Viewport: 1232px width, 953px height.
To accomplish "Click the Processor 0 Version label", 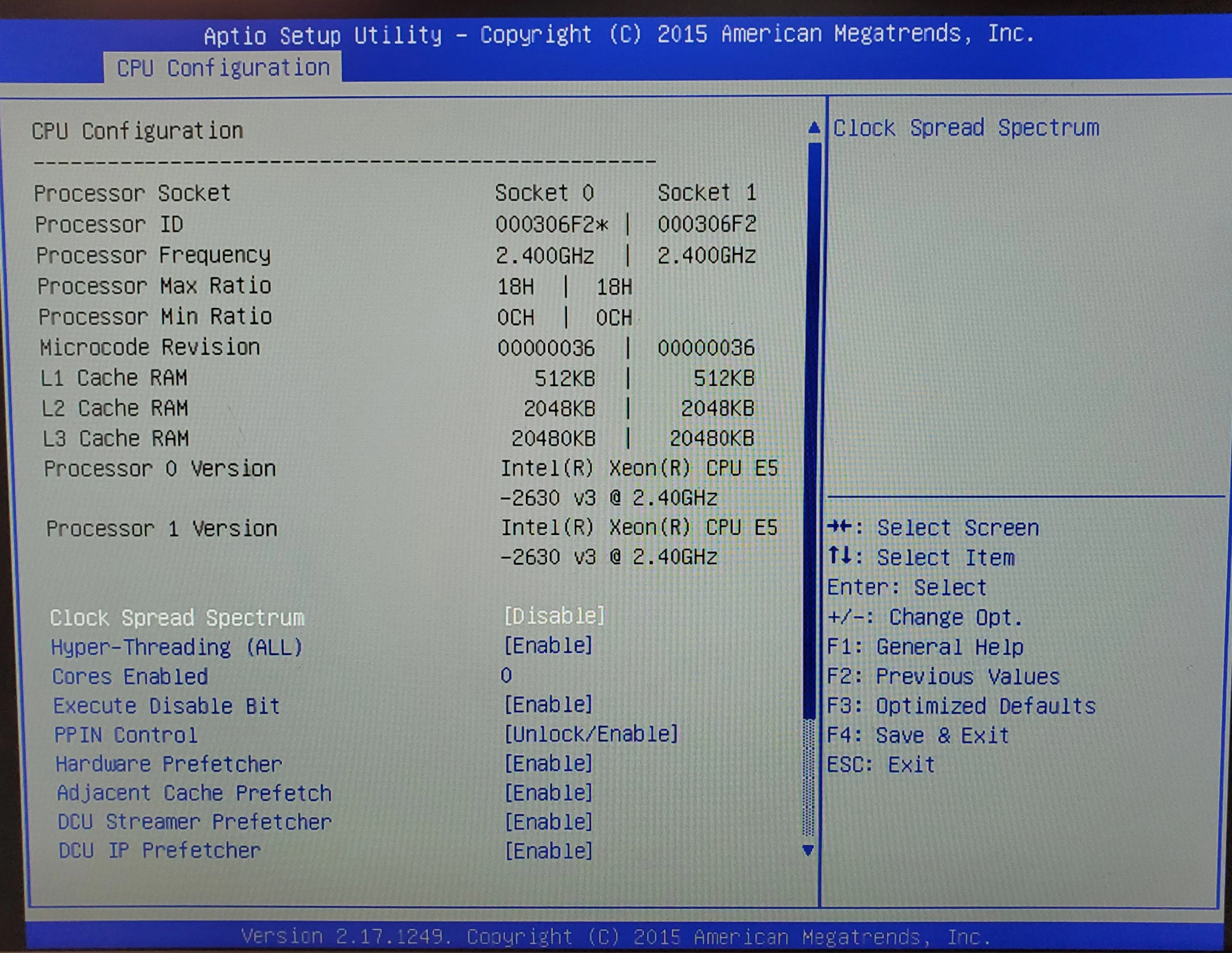I will pyautogui.click(x=160, y=469).
